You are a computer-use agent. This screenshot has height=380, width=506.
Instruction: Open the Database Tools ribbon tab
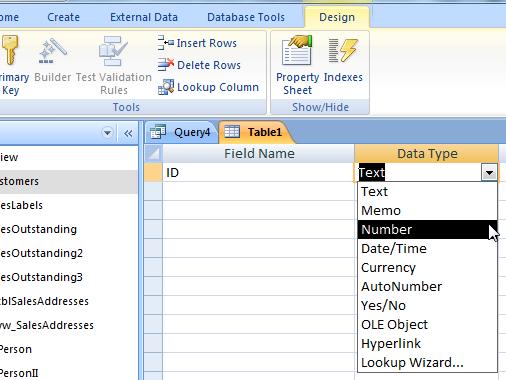tap(246, 17)
